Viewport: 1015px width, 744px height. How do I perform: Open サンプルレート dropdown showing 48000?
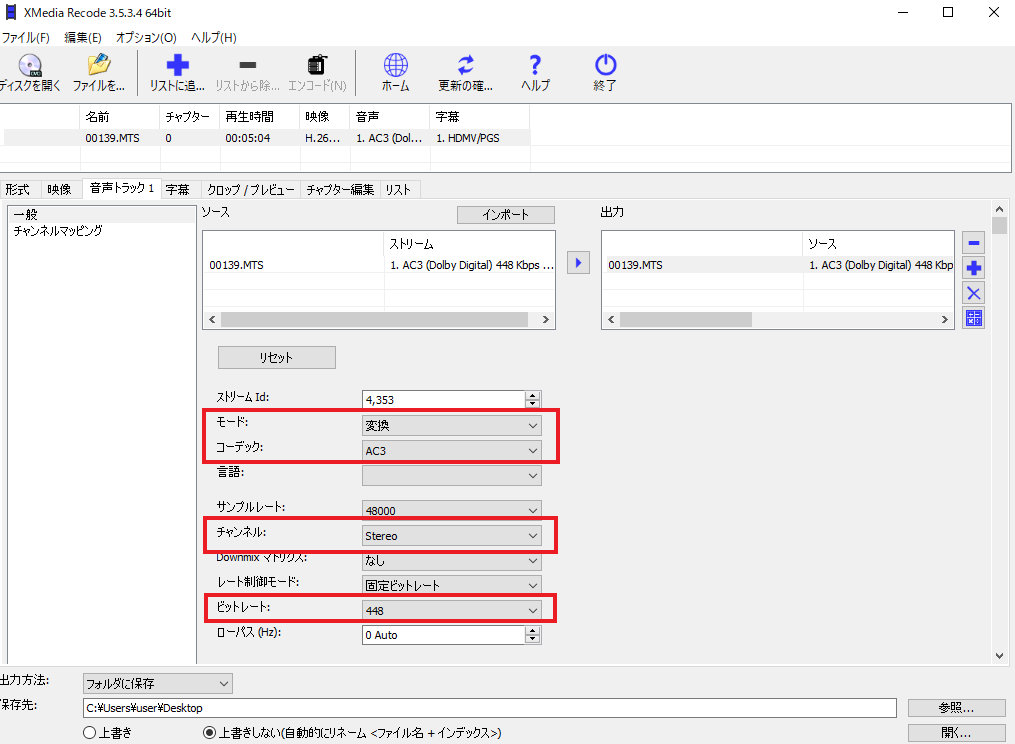click(451, 510)
